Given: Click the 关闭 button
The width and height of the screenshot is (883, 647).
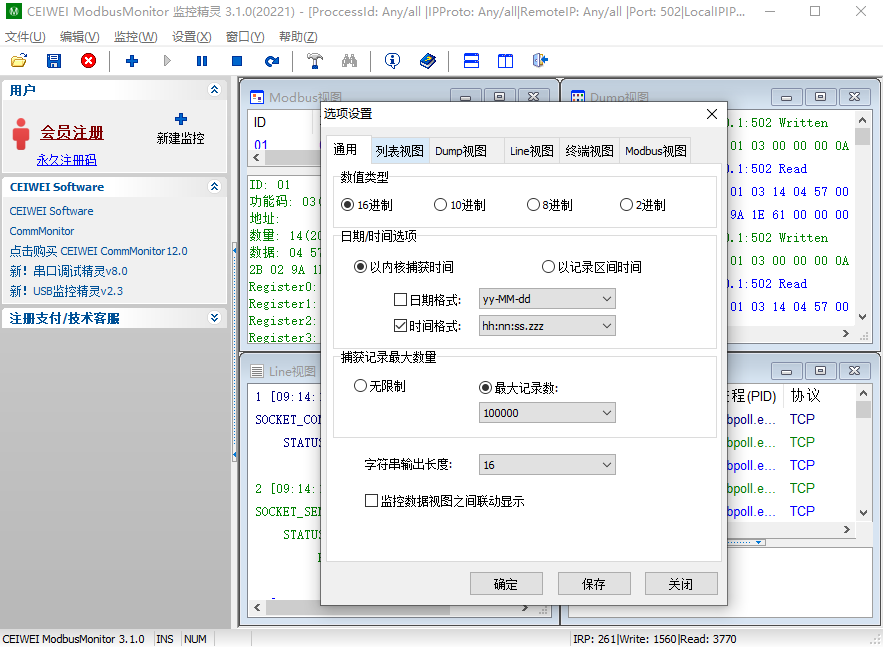Looking at the screenshot, I should click(681, 584).
